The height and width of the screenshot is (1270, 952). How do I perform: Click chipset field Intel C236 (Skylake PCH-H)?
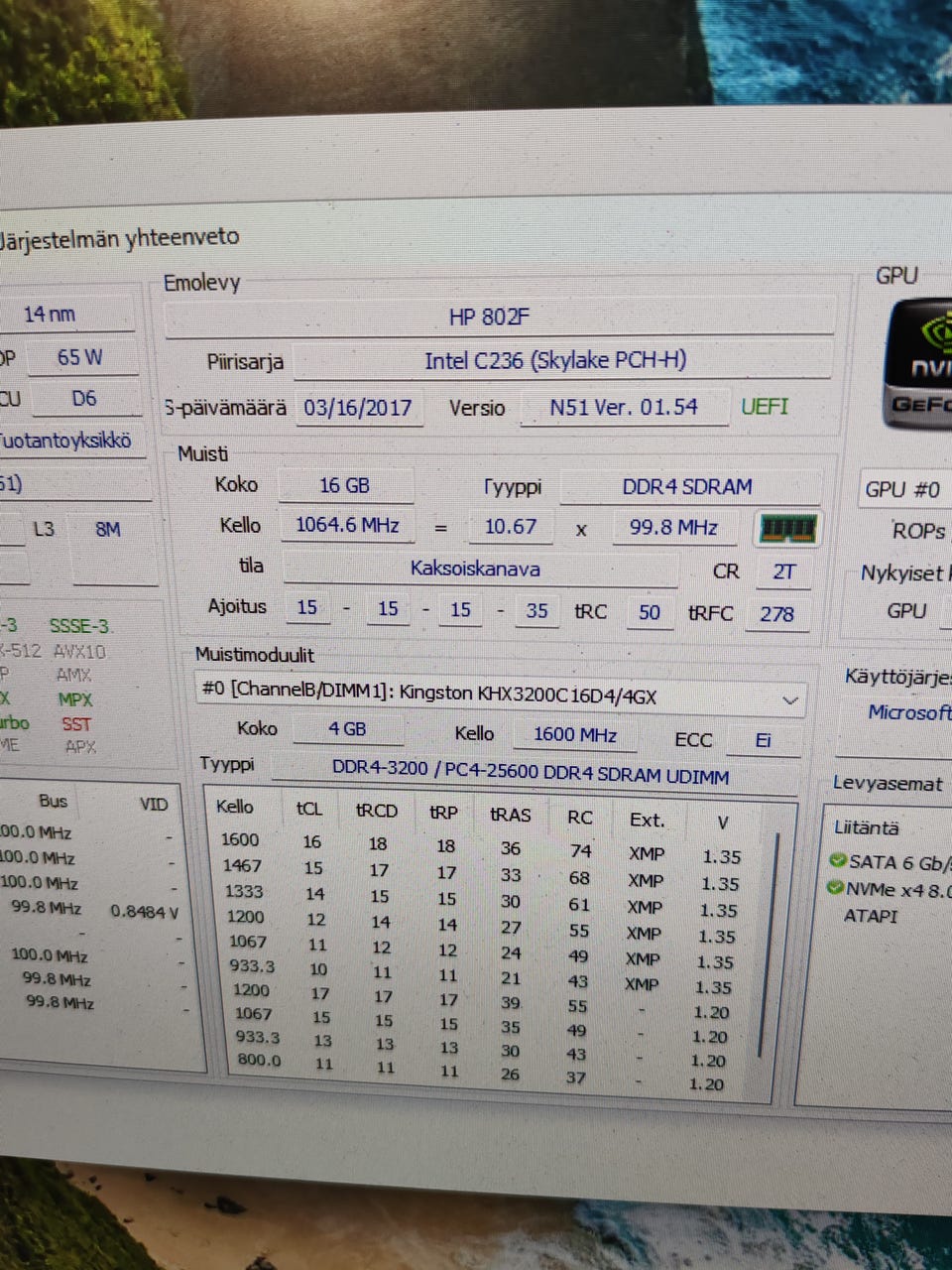(561, 360)
